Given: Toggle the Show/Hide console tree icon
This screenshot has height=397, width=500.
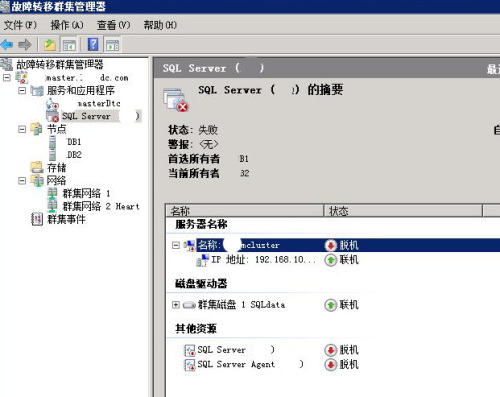Looking at the screenshot, I should 69,45.
